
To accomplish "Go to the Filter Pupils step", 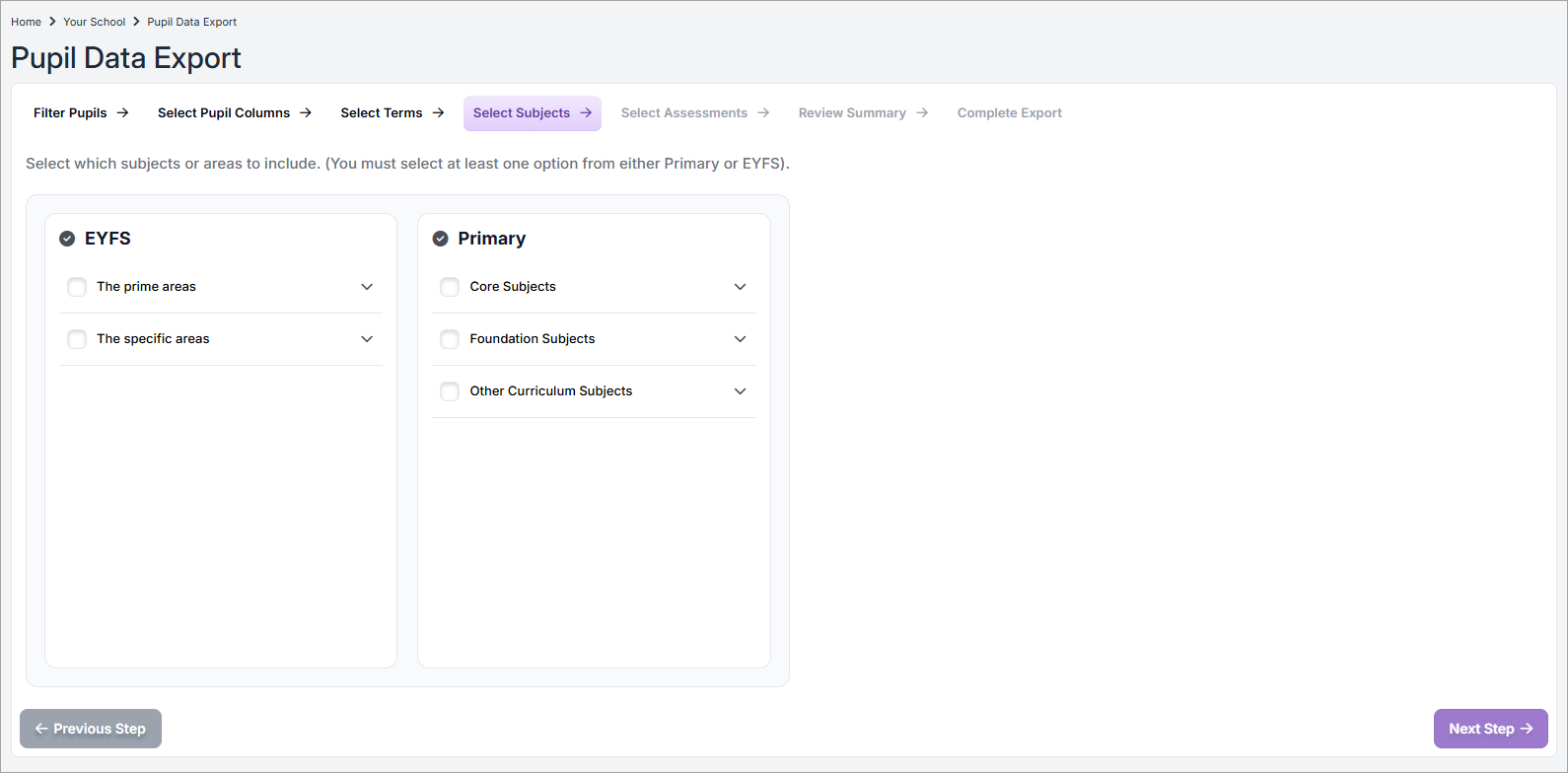I will point(81,113).
